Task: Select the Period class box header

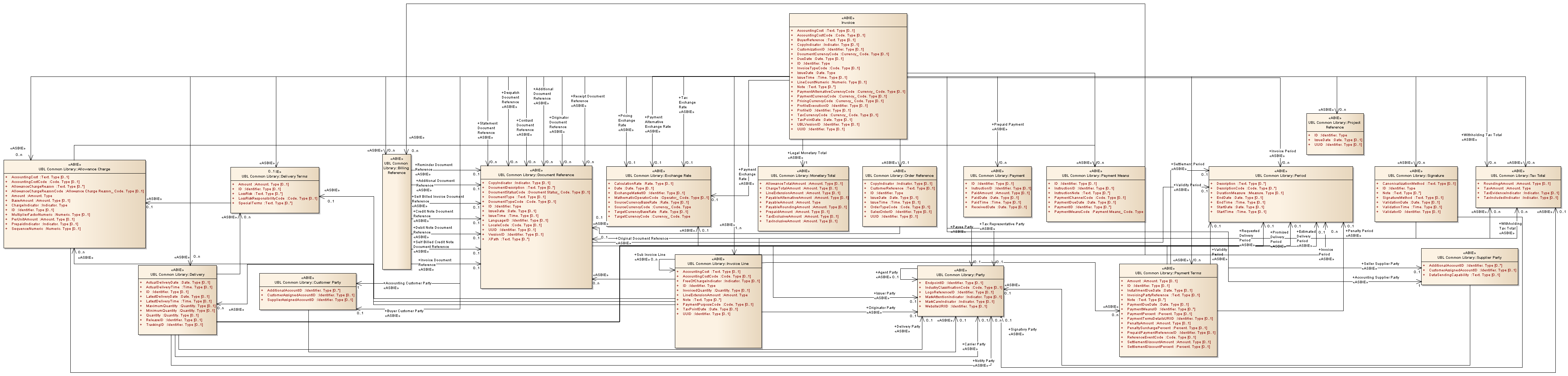Action: [1280, 174]
